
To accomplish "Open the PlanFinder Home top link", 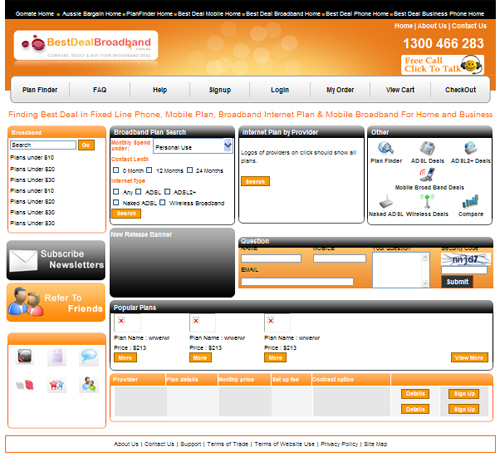I will pos(150,14).
